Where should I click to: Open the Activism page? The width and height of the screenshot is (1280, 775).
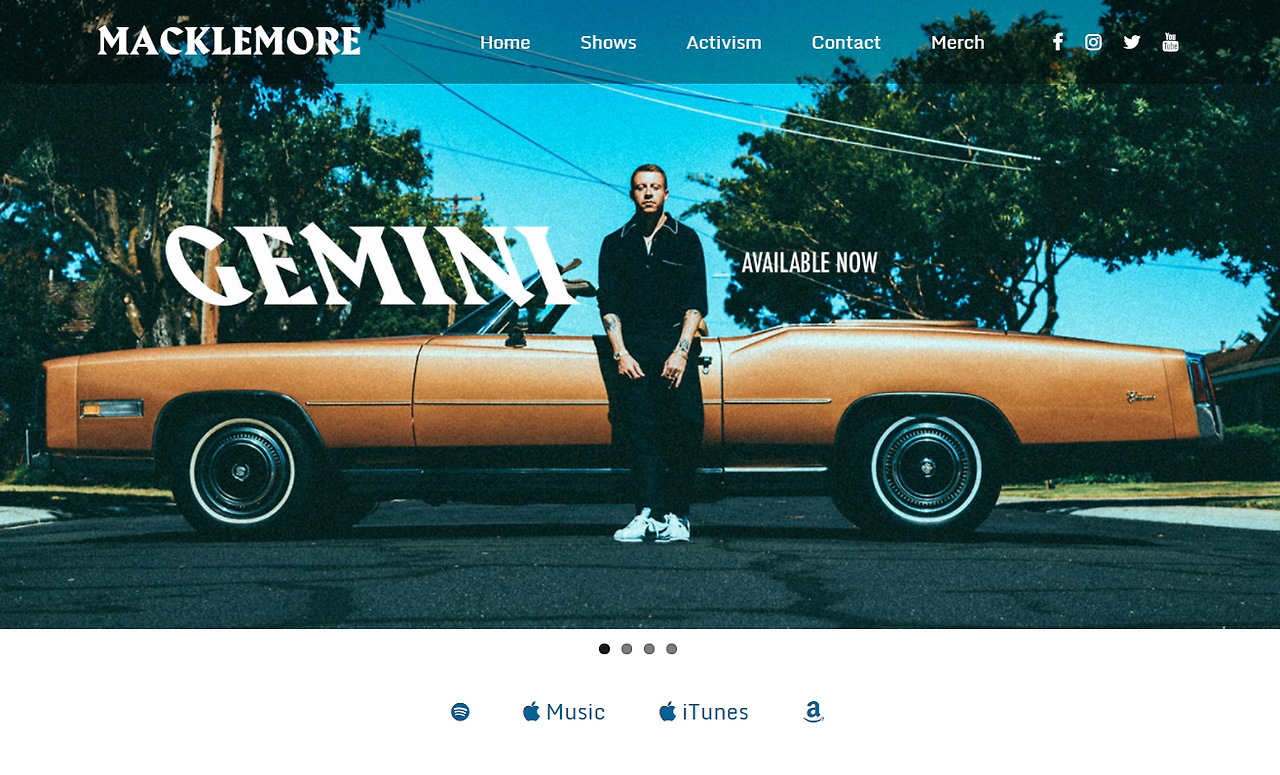(724, 42)
